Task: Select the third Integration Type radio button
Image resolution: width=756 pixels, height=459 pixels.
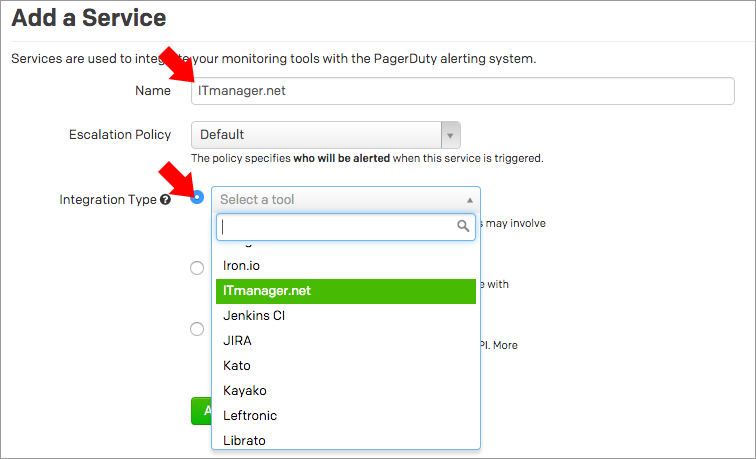Action: point(197,329)
